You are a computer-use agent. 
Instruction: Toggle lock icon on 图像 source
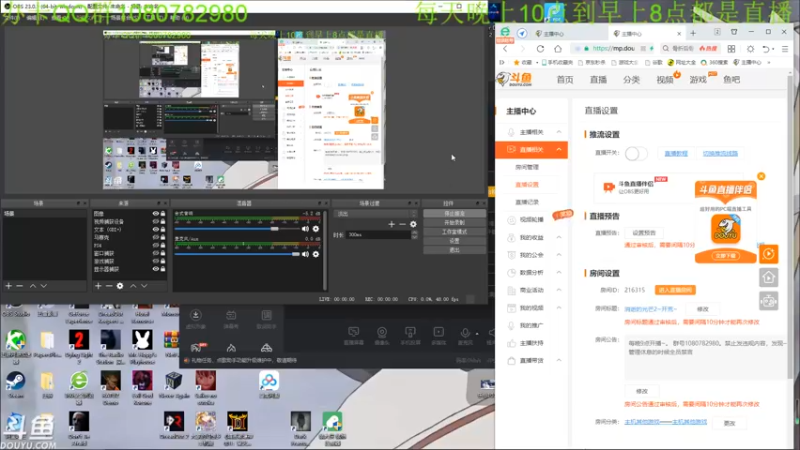point(163,214)
